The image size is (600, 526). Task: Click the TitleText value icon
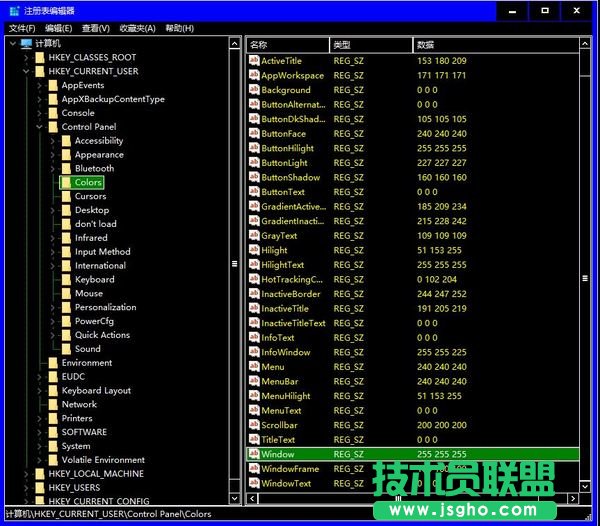tap(254, 440)
